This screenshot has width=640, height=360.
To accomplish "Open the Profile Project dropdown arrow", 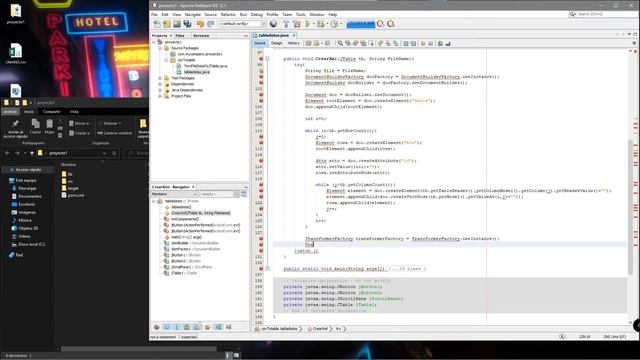I will 341,24.
